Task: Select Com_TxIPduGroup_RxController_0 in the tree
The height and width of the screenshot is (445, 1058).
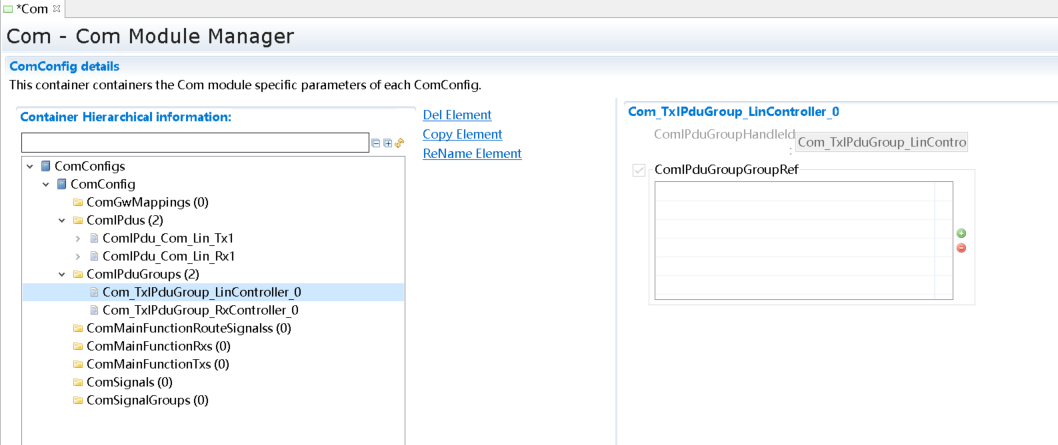Action: pyautogui.click(x=200, y=310)
